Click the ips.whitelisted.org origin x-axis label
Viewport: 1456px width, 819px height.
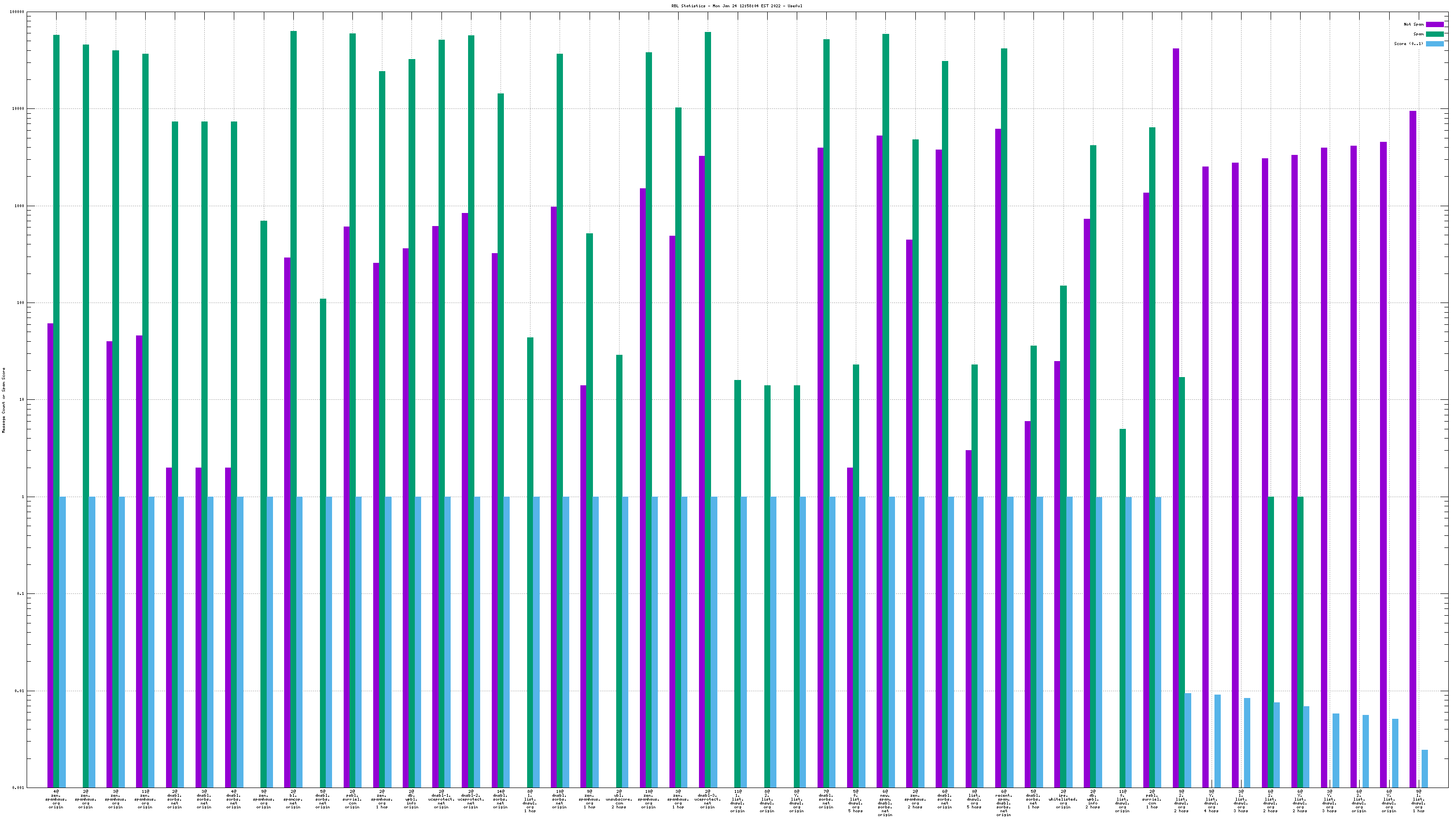(1062, 799)
